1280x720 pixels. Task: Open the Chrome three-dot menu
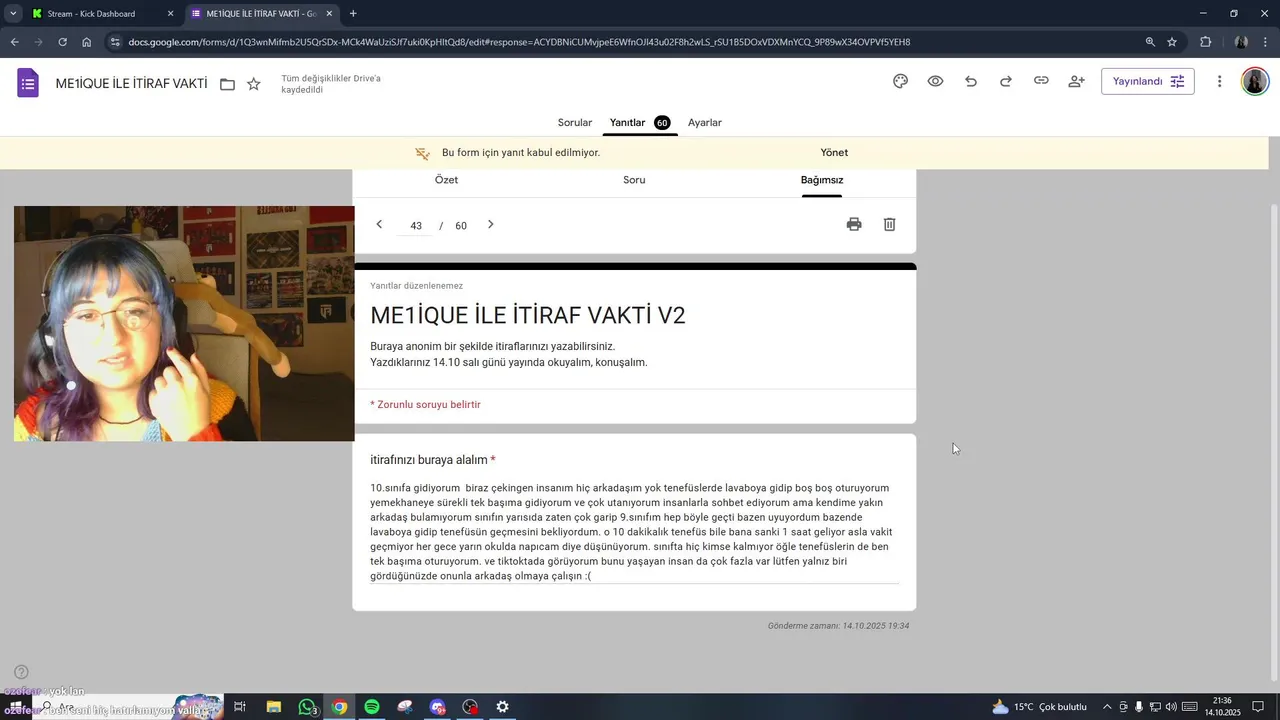(x=1264, y=42)
